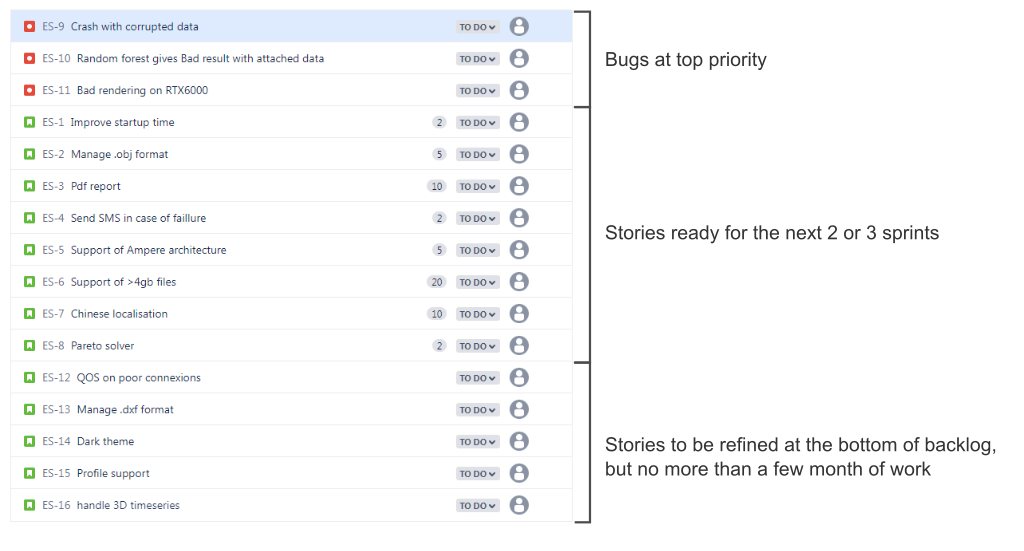Click the green story icon for ES-1
The height and width of the screenshot is (551, 1024).
(x=29, y=123)
